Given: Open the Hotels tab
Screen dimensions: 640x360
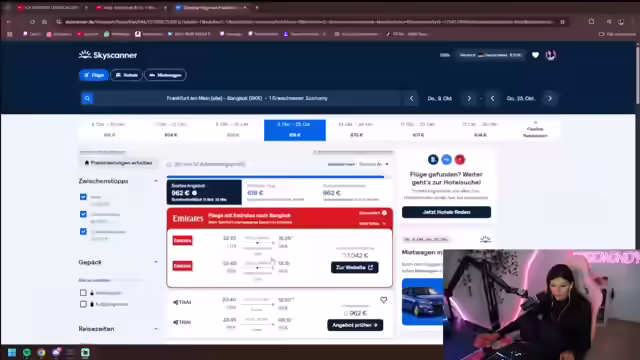Looking at the screenshot, I should tap(127, 75).
